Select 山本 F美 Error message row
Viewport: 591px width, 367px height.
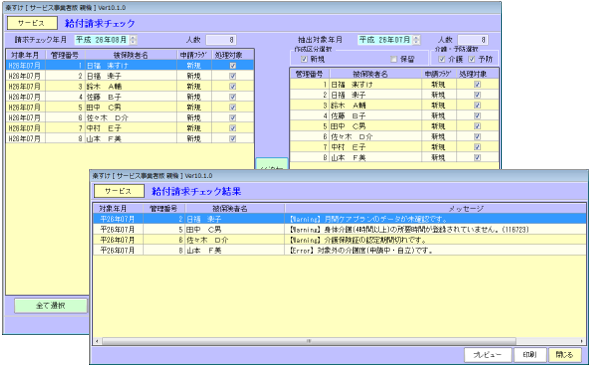pyautogui.click(x=339, y=250)
